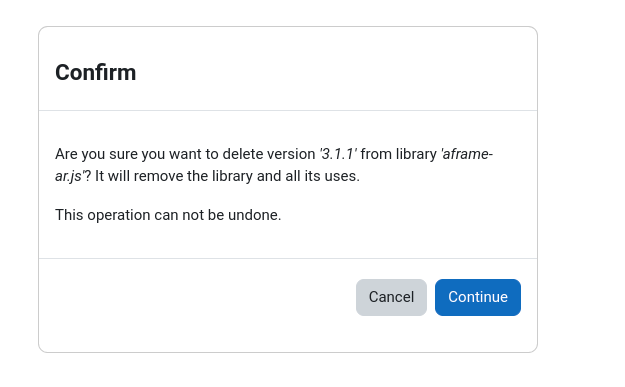Click the 'Are you sure' confirmation message
Viewport: 625px width, 387px height.
[274, 165]
